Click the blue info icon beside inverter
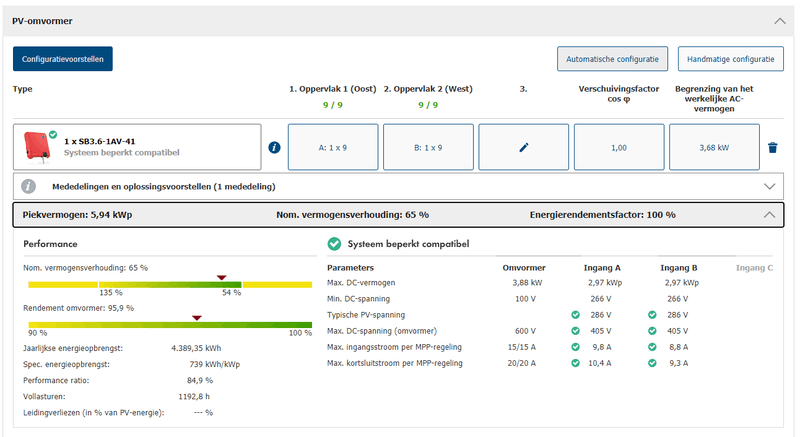 (x=275, y=148)
